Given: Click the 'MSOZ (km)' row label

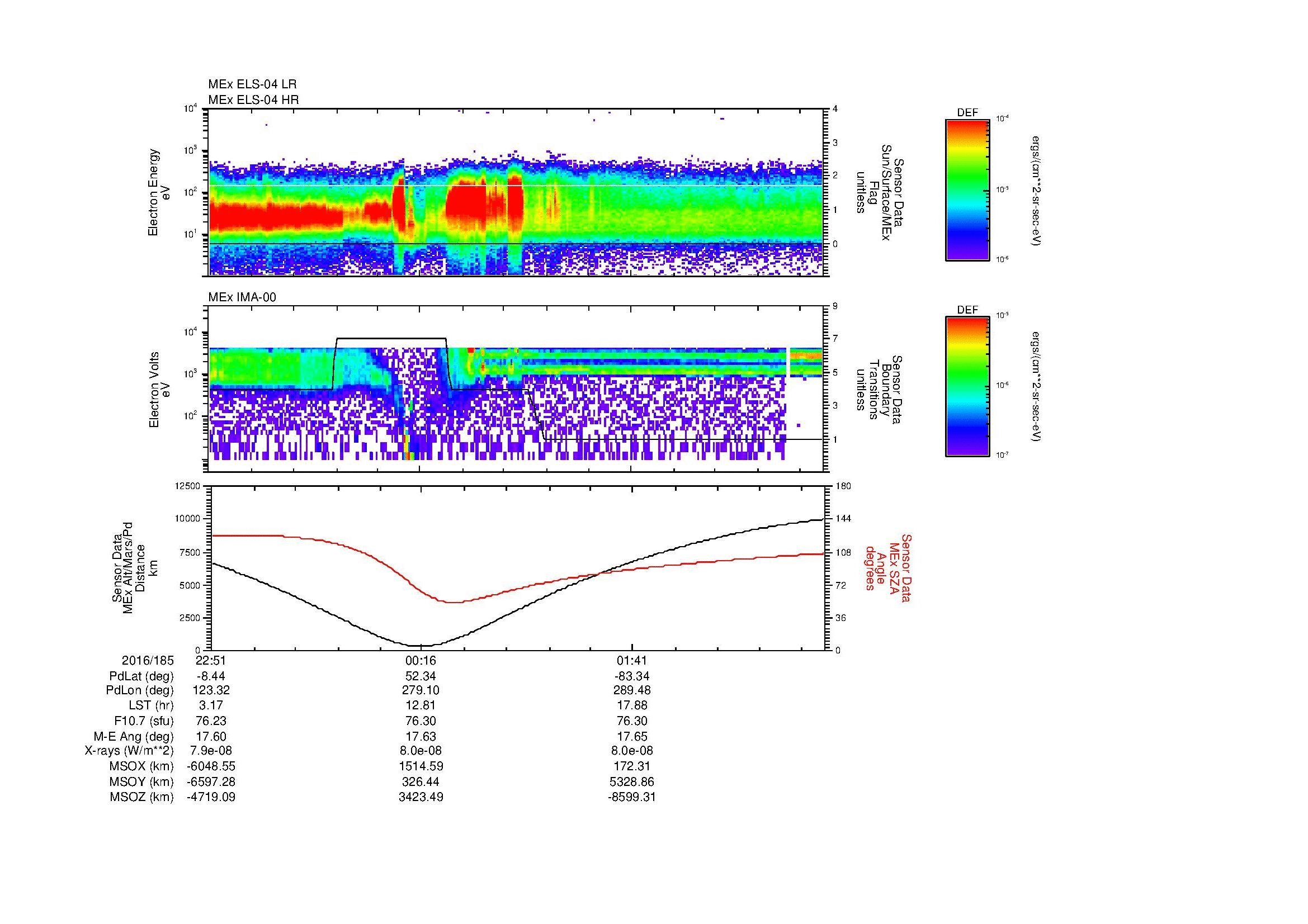Looking at the screenshot, I should pos(142,797).
